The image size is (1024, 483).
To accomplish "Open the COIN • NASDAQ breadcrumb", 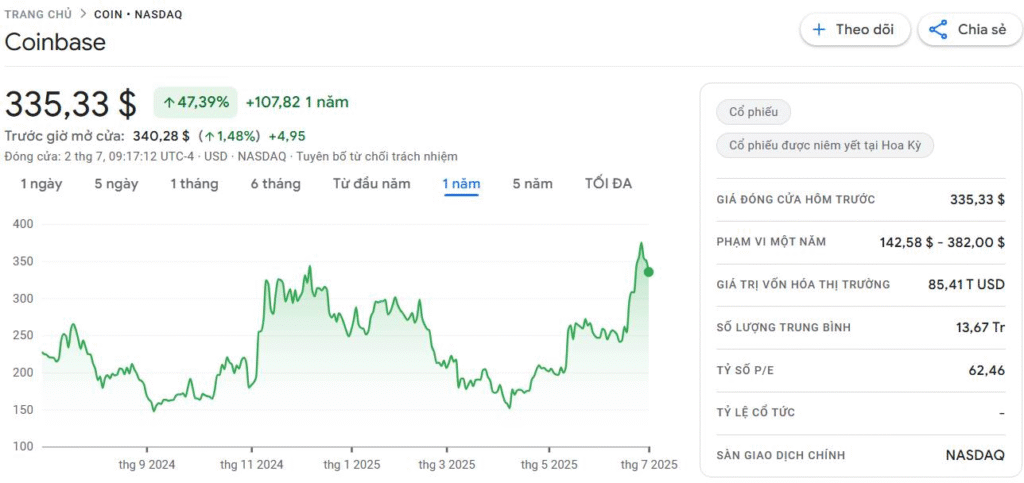I will [138, 14].
